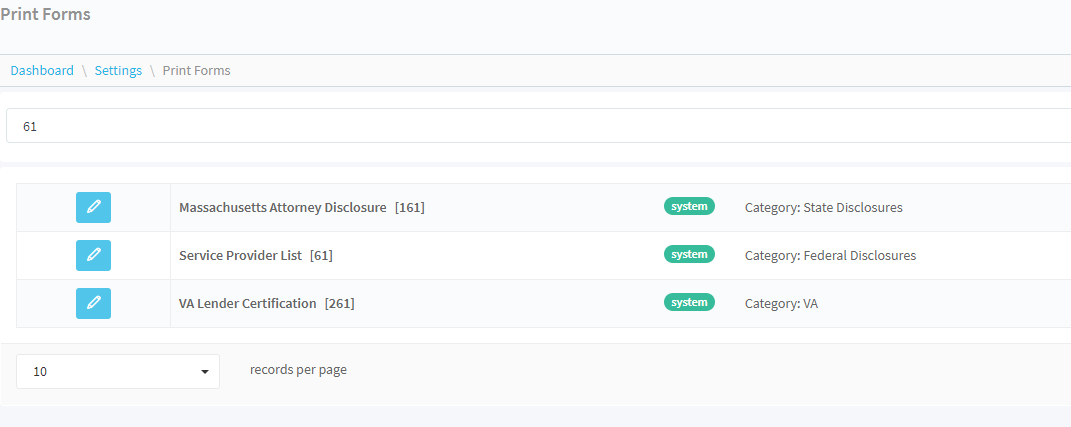The image size is (1071, 427).
Task: Click the Service Provider List title
Action: tap(240, 255)
